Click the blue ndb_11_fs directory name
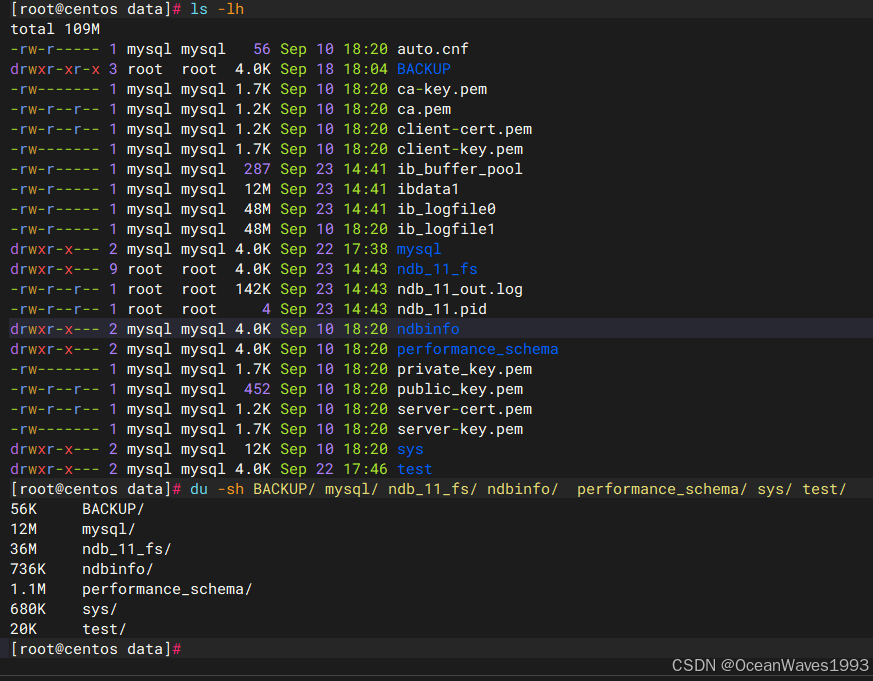 coord(437,269)
